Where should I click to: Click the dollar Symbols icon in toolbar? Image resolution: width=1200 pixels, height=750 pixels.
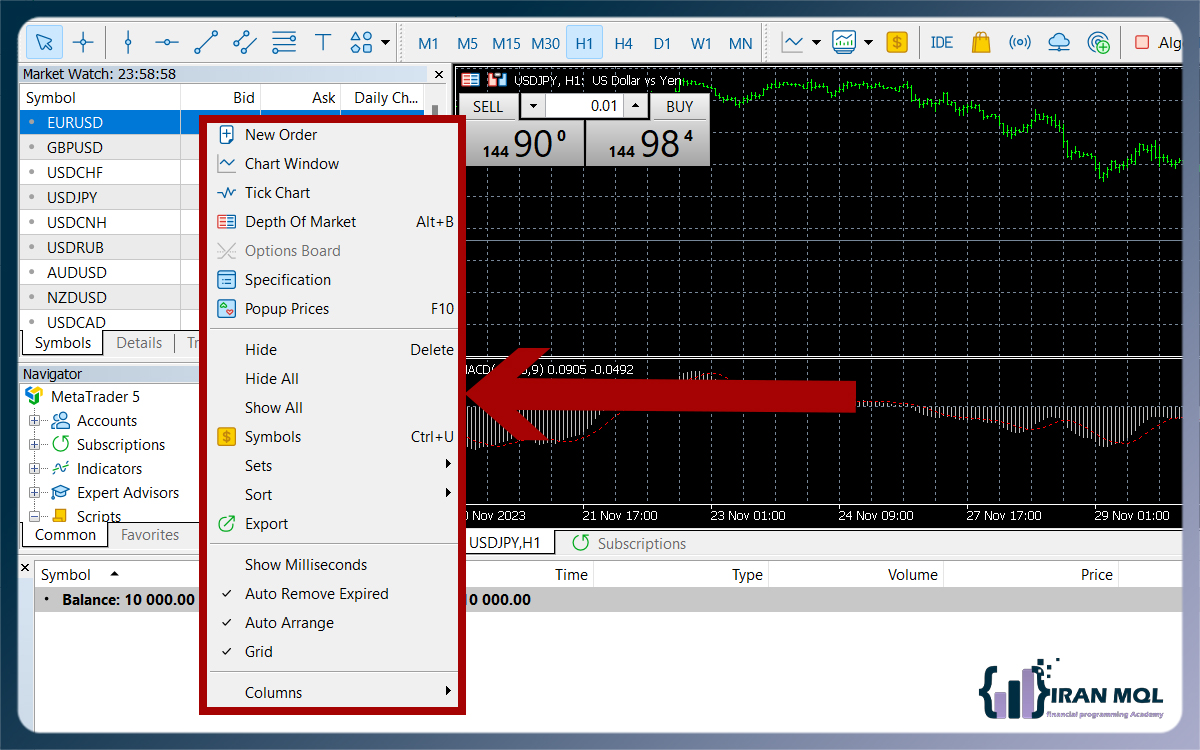point(897,42)
